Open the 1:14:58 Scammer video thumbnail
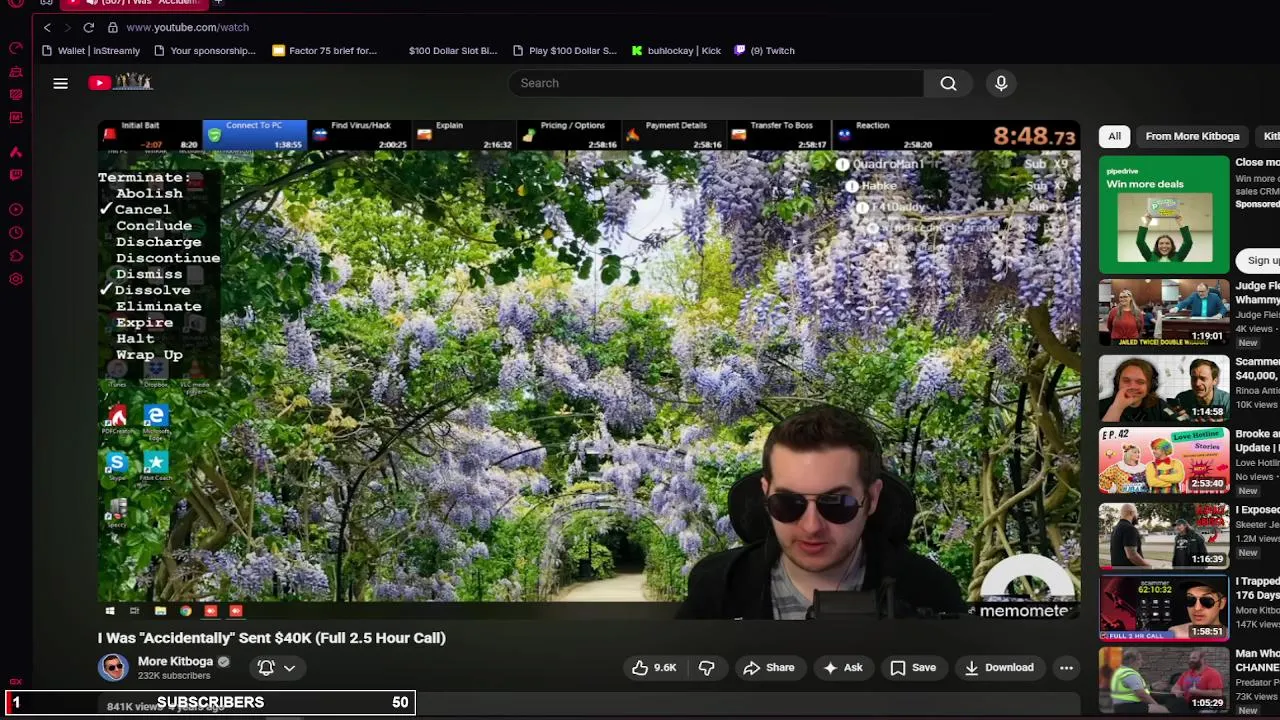Screen dimensions: 1280x720 pos(1164,387)
